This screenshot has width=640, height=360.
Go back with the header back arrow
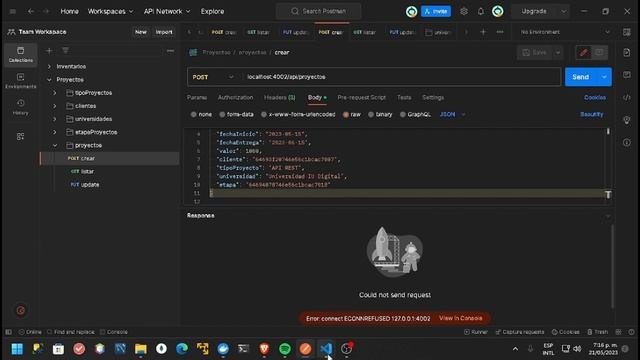(31, 11)
